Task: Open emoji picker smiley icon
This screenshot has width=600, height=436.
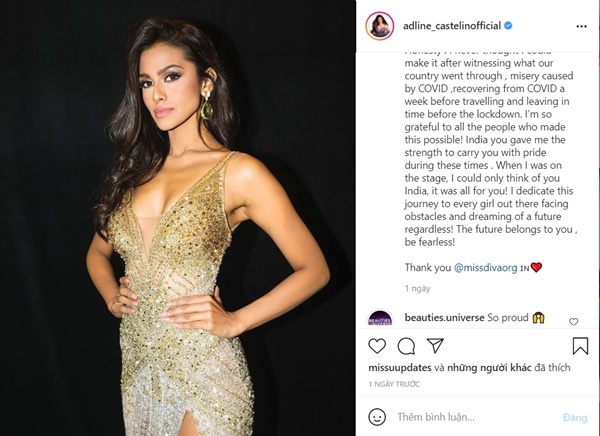Action: point(377,416)
